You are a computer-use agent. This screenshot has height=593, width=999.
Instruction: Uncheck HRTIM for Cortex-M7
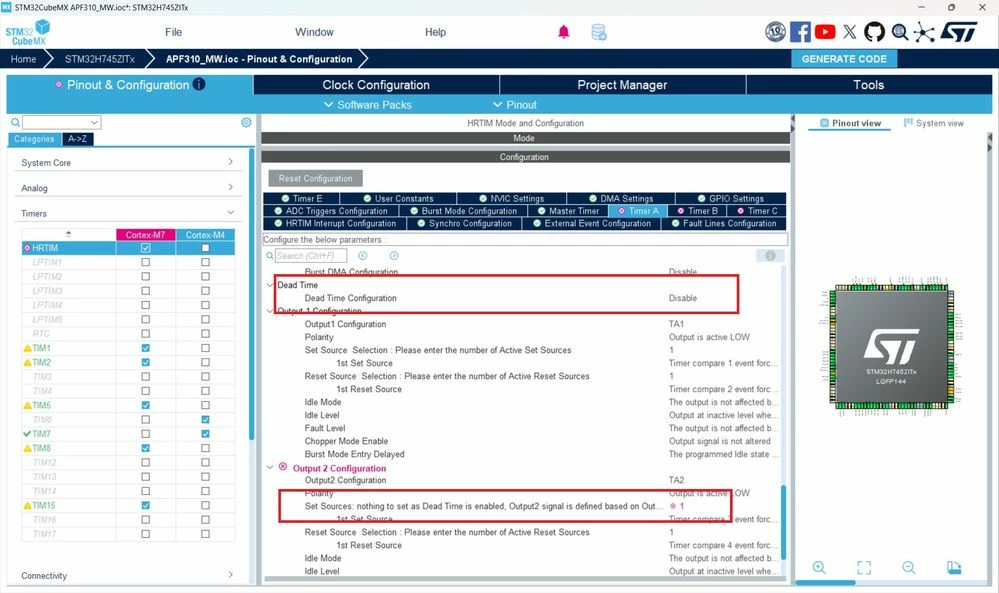coord(146,248)
